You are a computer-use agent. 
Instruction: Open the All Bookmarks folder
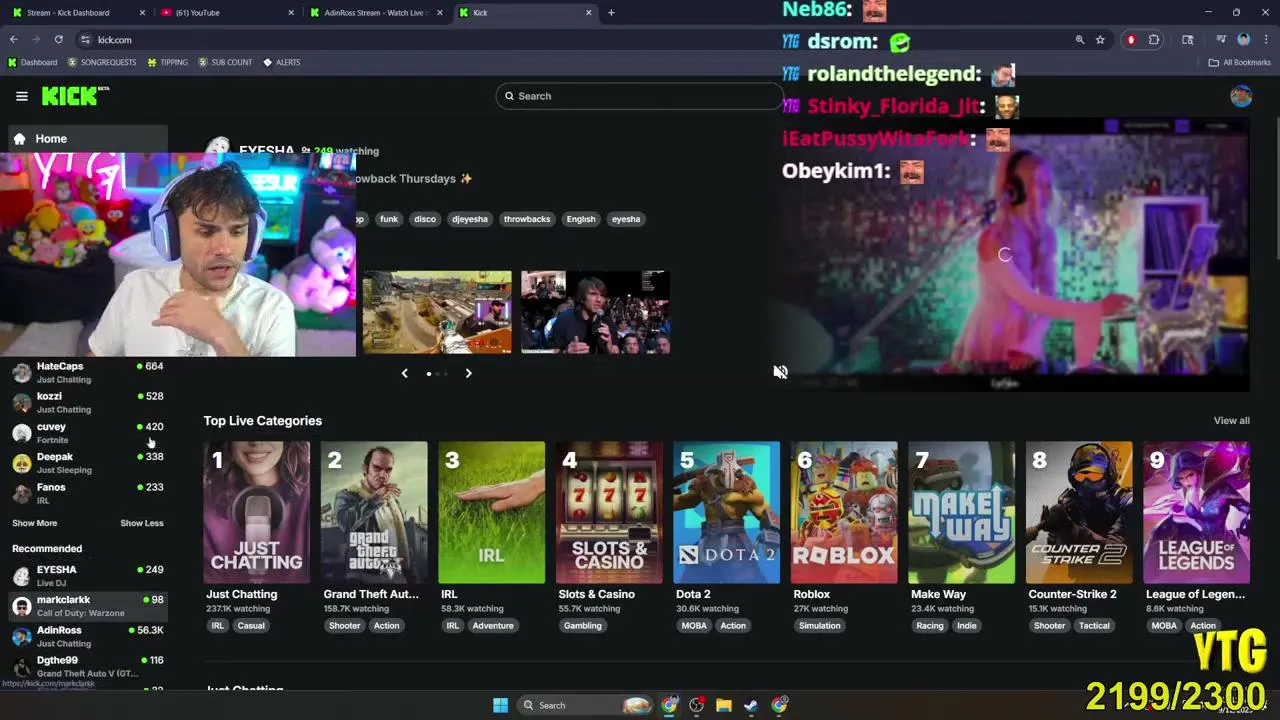1239,62
